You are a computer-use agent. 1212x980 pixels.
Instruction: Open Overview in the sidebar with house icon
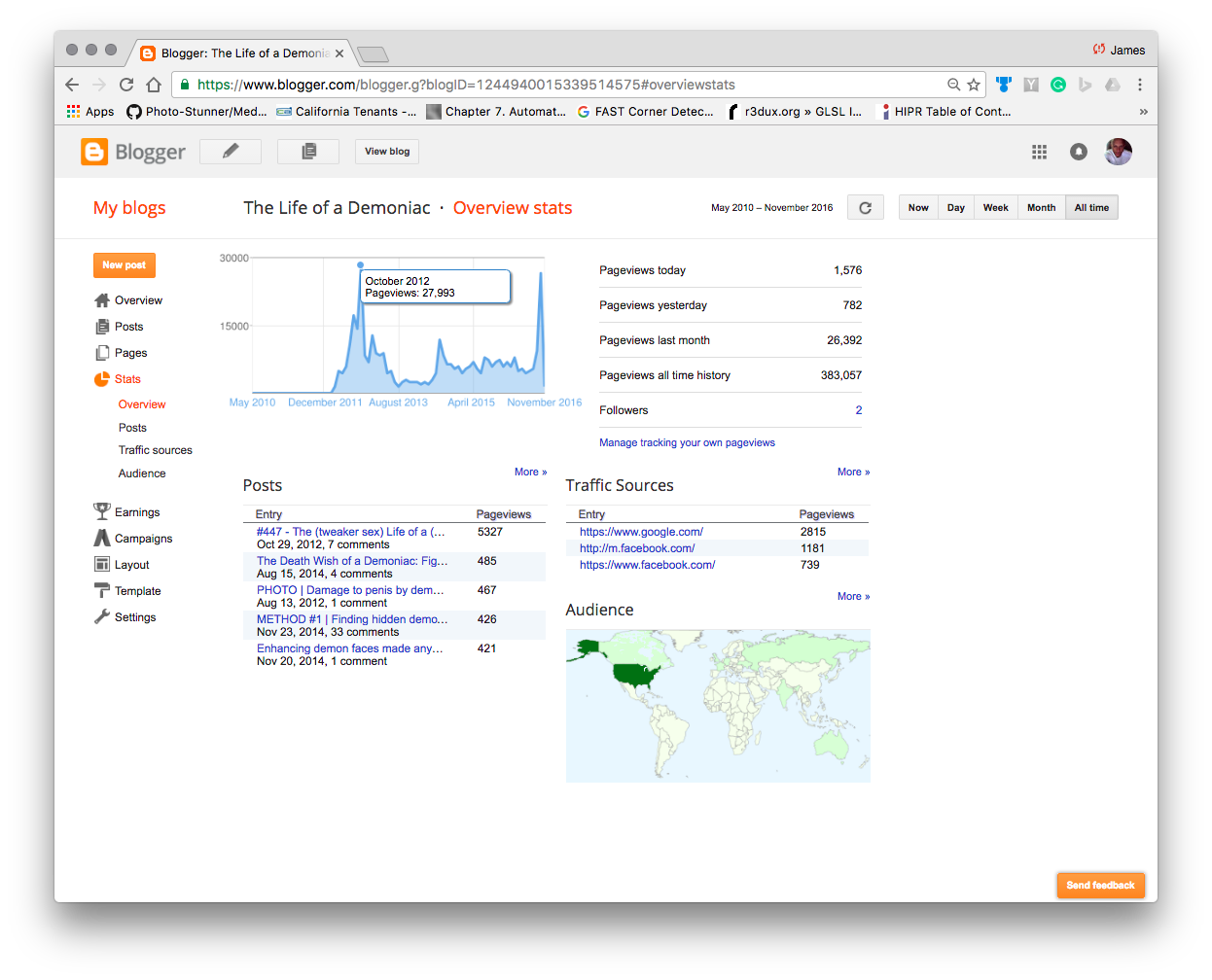(128, 300)
